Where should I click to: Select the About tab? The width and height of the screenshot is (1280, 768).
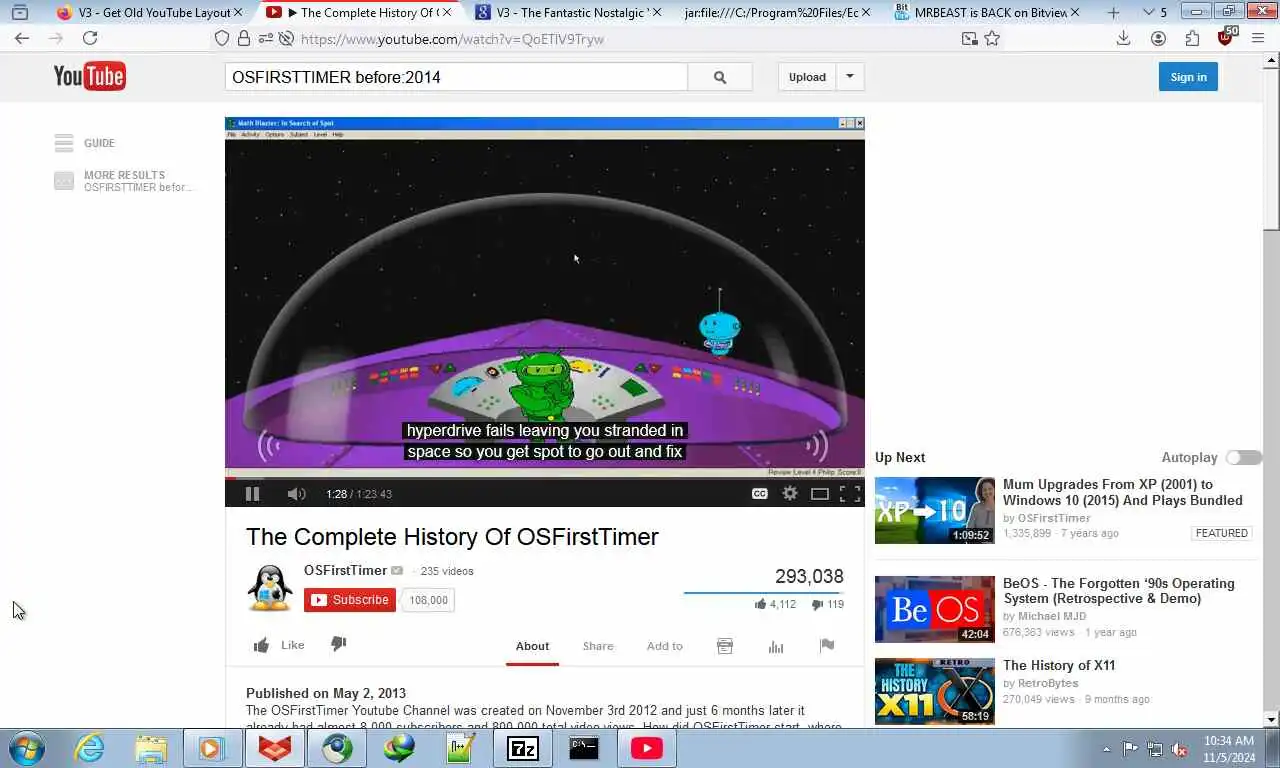coord(532,646)
